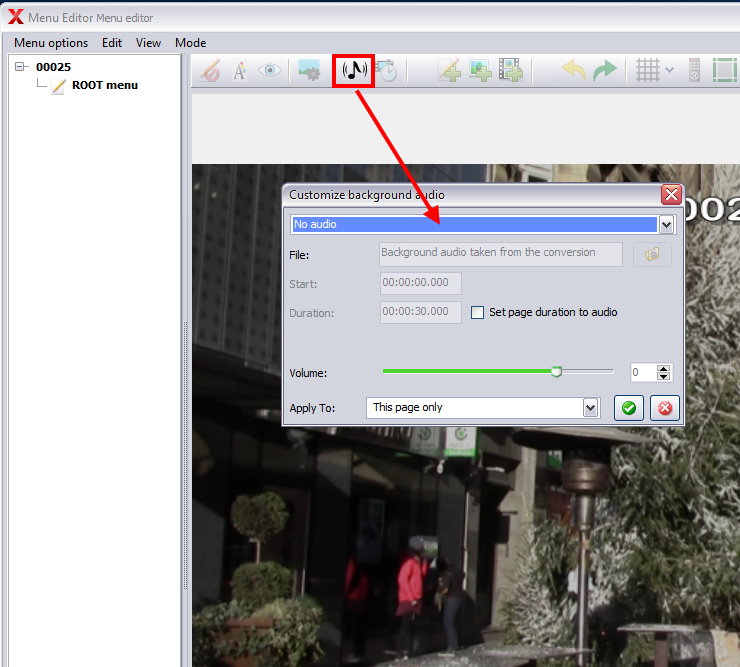This screenshot has width=740, height=667.
Task: Open the Menu options menu
Action: (51, 43)
